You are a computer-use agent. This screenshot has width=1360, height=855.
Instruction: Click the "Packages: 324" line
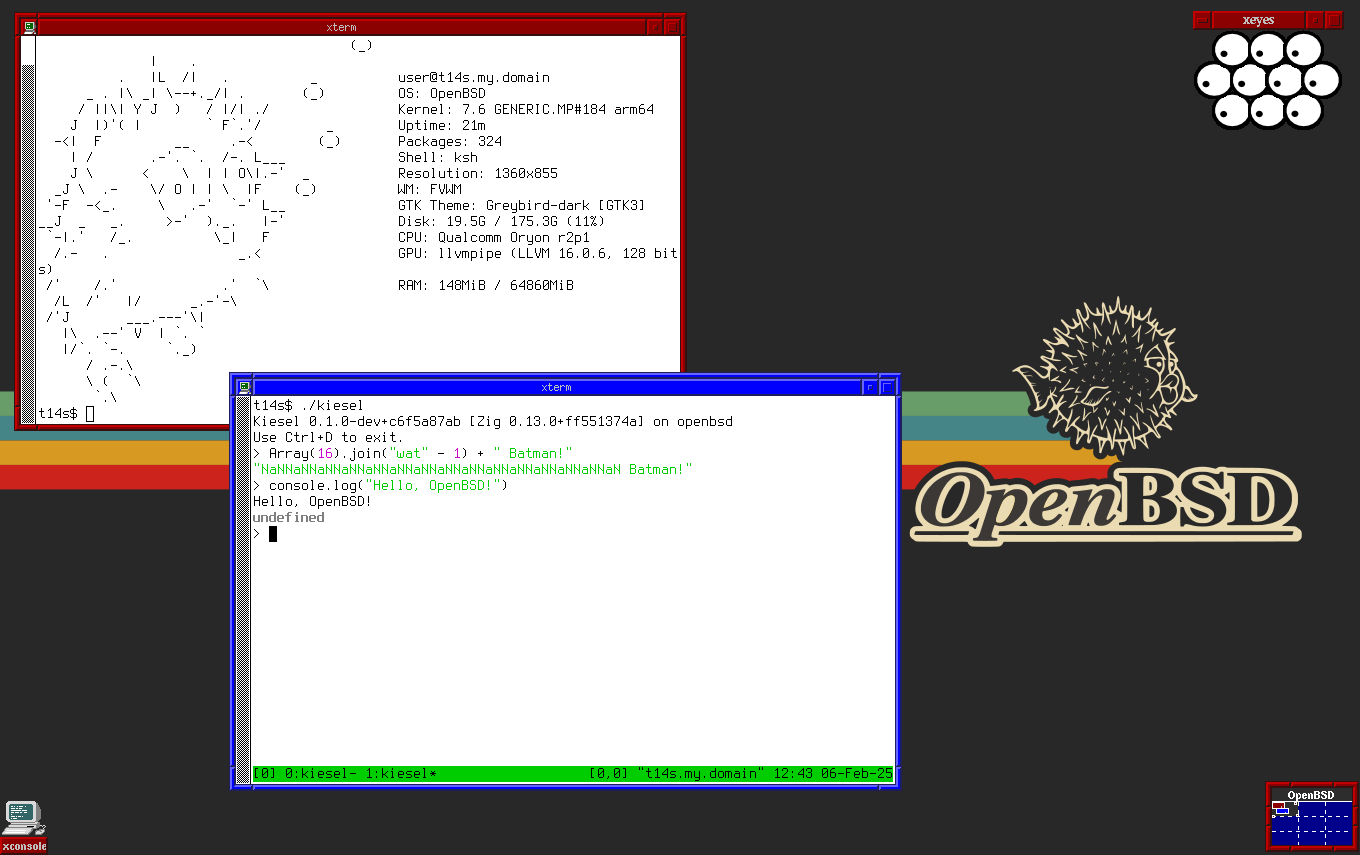pyautogui.click(x=450, y=141)
